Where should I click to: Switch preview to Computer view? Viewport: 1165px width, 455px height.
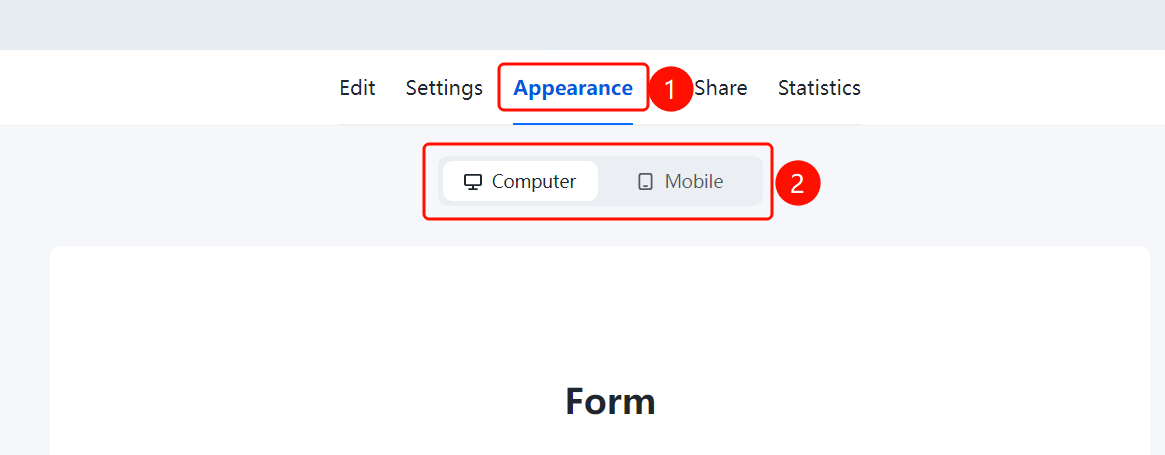coord(520,181)
